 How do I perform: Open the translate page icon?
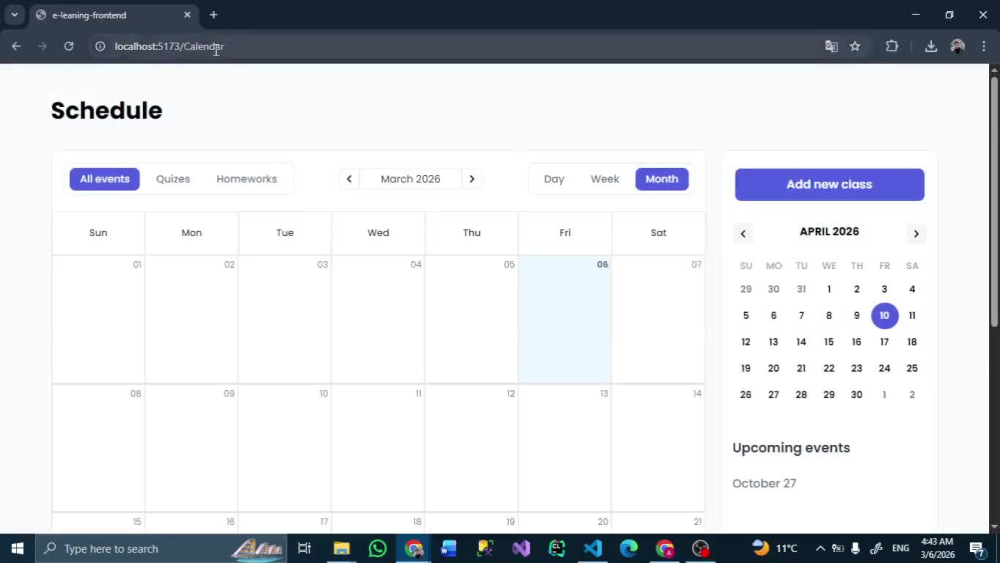(x=831, y=46)
